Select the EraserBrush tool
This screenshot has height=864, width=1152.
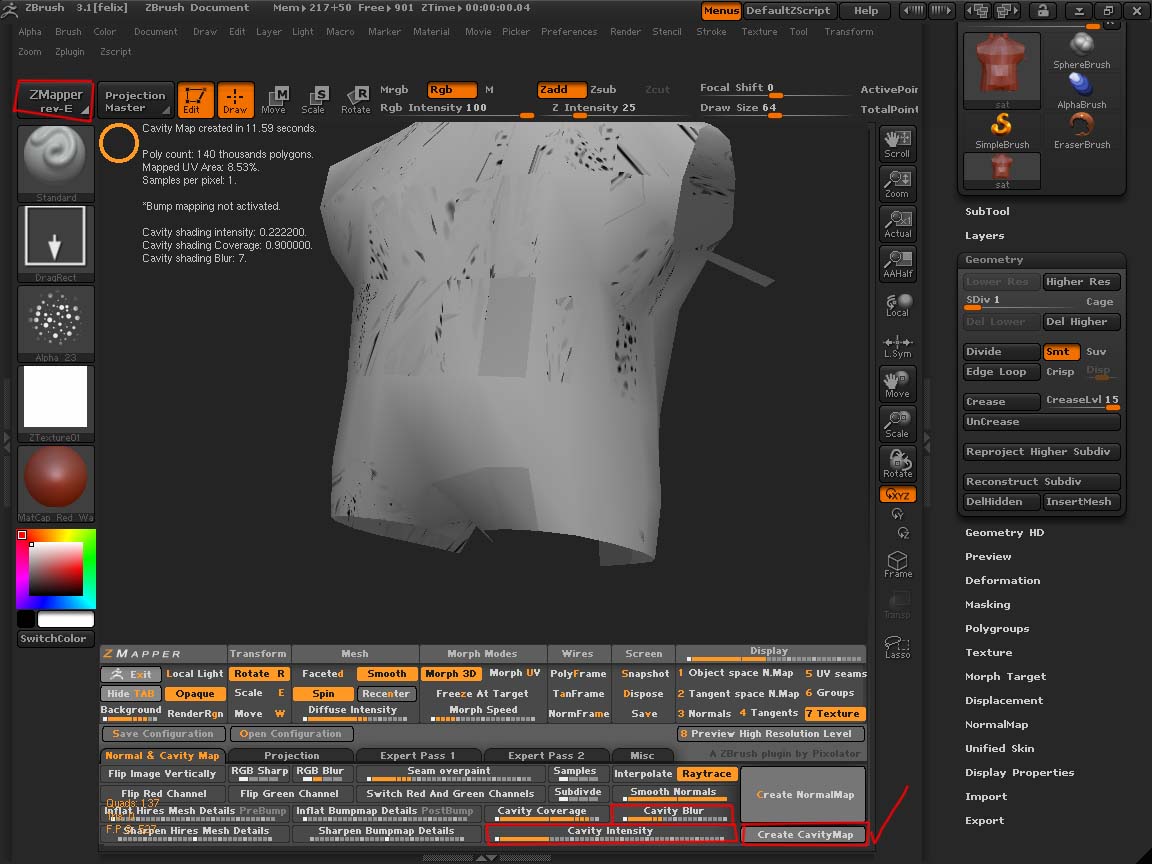point(1081,131)
